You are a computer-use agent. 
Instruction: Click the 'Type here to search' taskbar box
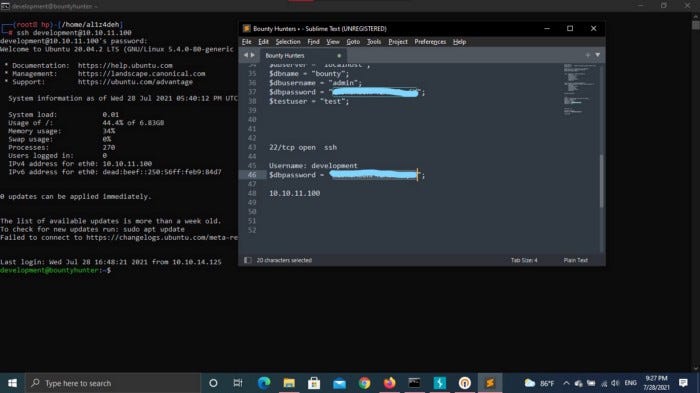pyautogui.click(x=112, y=383)
